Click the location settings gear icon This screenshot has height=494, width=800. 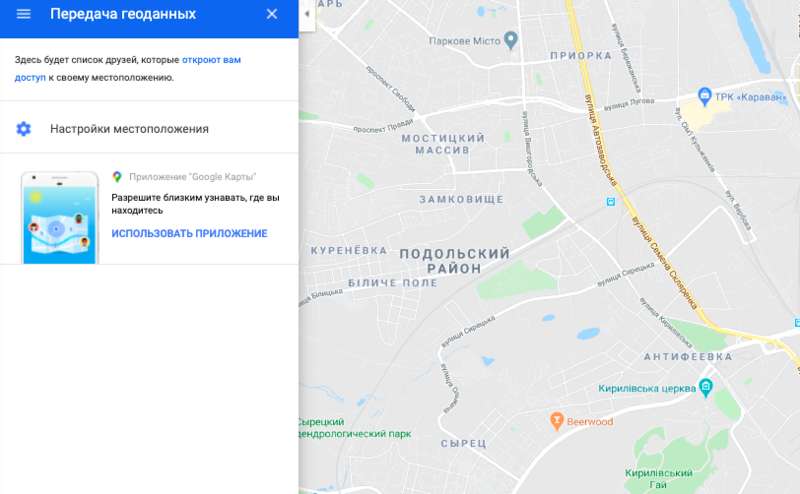point(23,129)
